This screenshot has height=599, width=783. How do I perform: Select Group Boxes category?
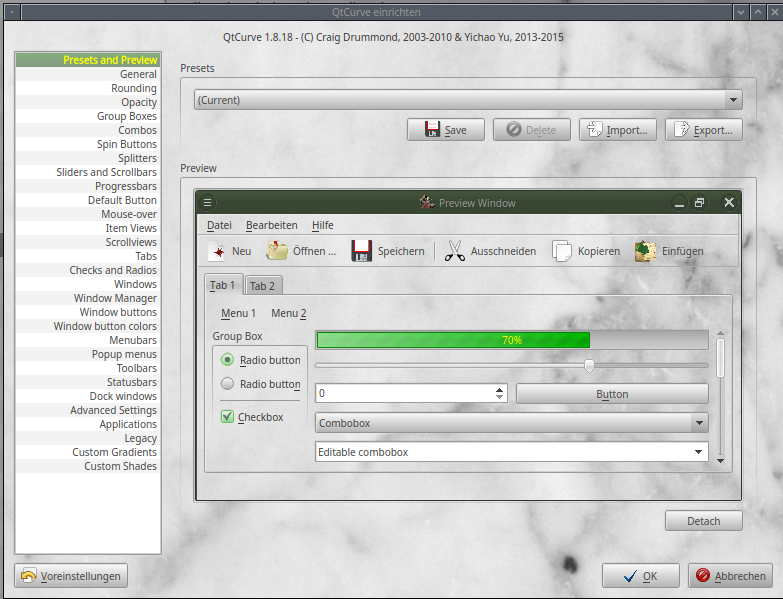(x=88, y=116)
